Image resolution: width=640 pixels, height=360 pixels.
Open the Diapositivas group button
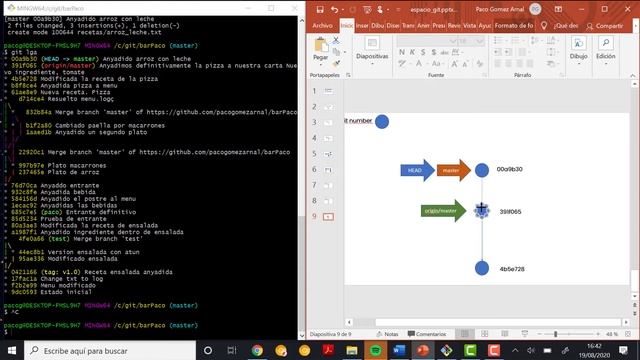[x=372, y=51]
